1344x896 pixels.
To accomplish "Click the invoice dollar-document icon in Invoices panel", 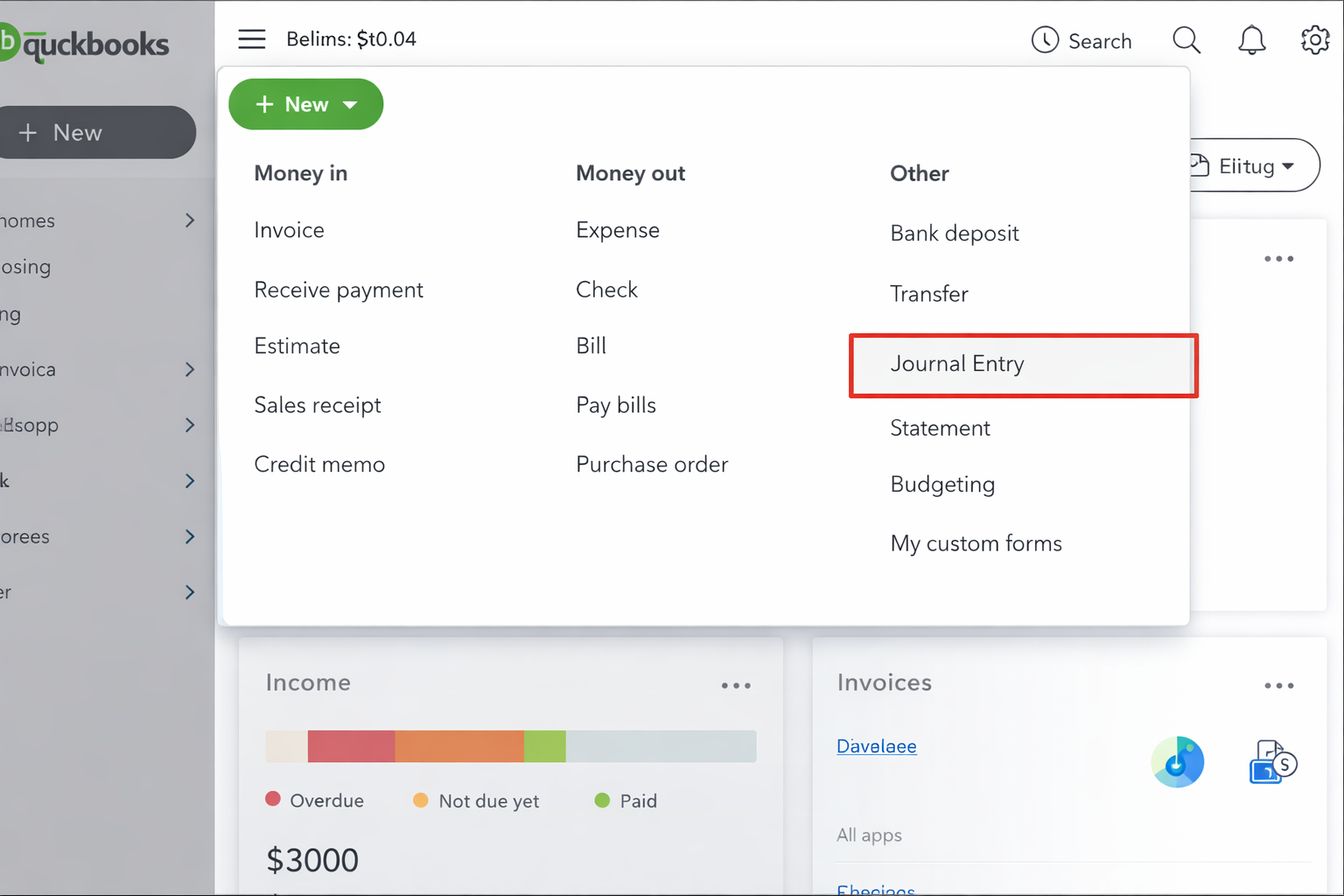I will pyautogui.click(x=1271, y=760).
